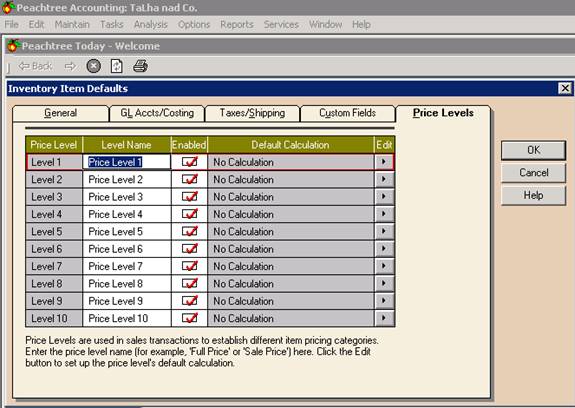
Task: Click the Print icon in Peachtree Today toolbar
Action: [x=140, y=66]
